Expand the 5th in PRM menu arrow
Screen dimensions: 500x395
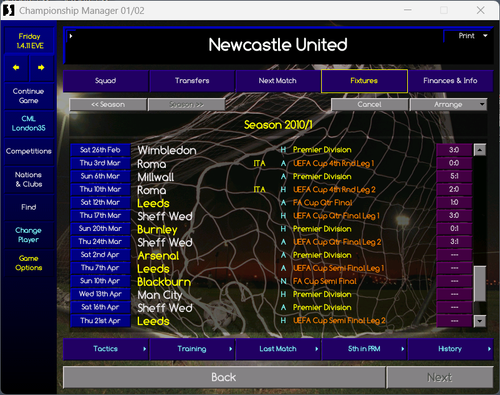click(x=403, y=349)
